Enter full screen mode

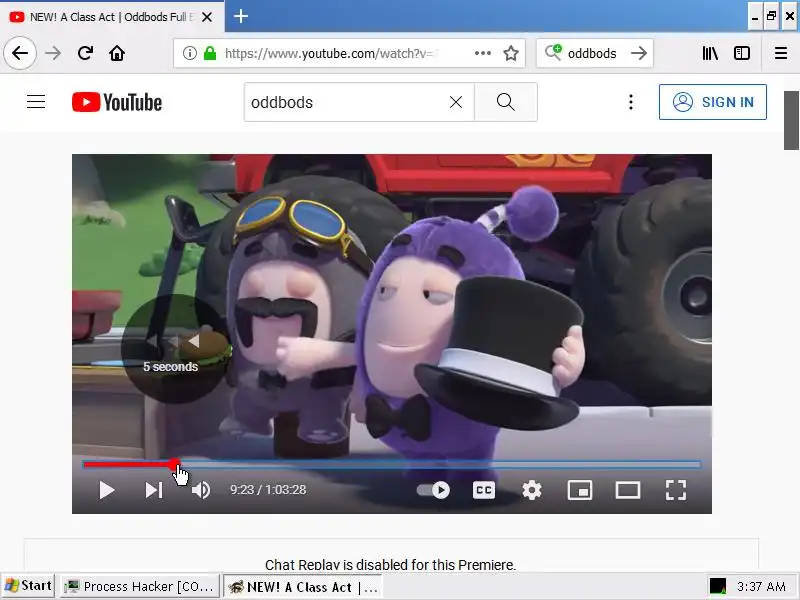(676, 490)
